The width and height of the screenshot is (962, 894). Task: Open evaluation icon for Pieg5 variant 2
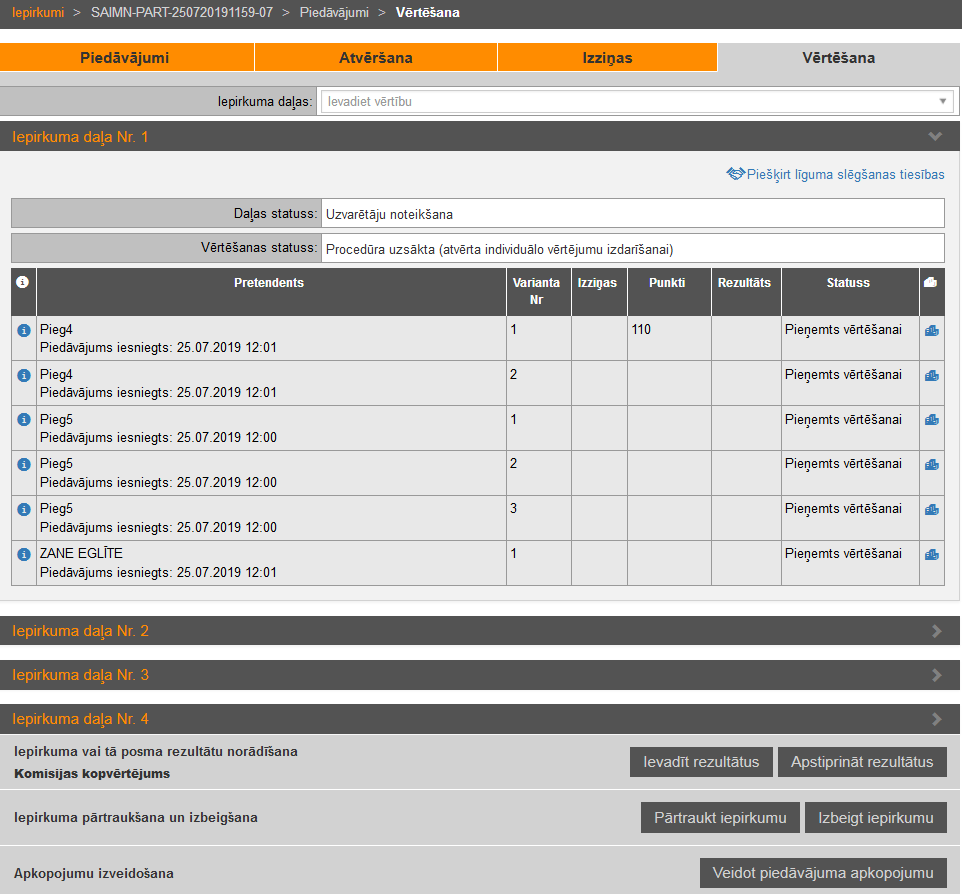click(x=931, y=464)
